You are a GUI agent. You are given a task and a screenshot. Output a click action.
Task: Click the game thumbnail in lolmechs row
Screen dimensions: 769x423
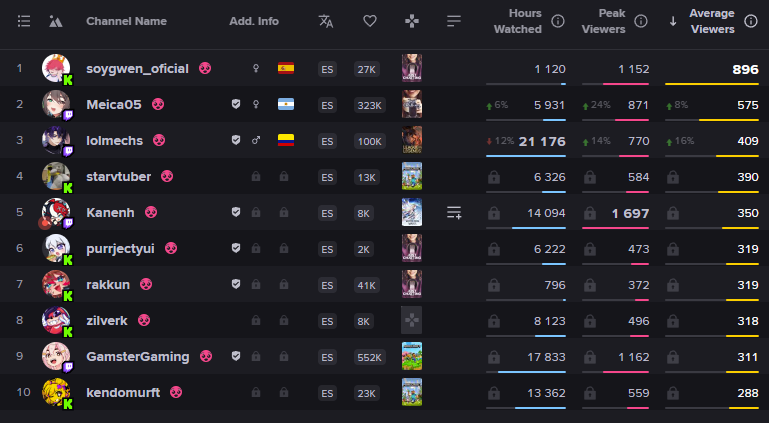tap(411, 140)
